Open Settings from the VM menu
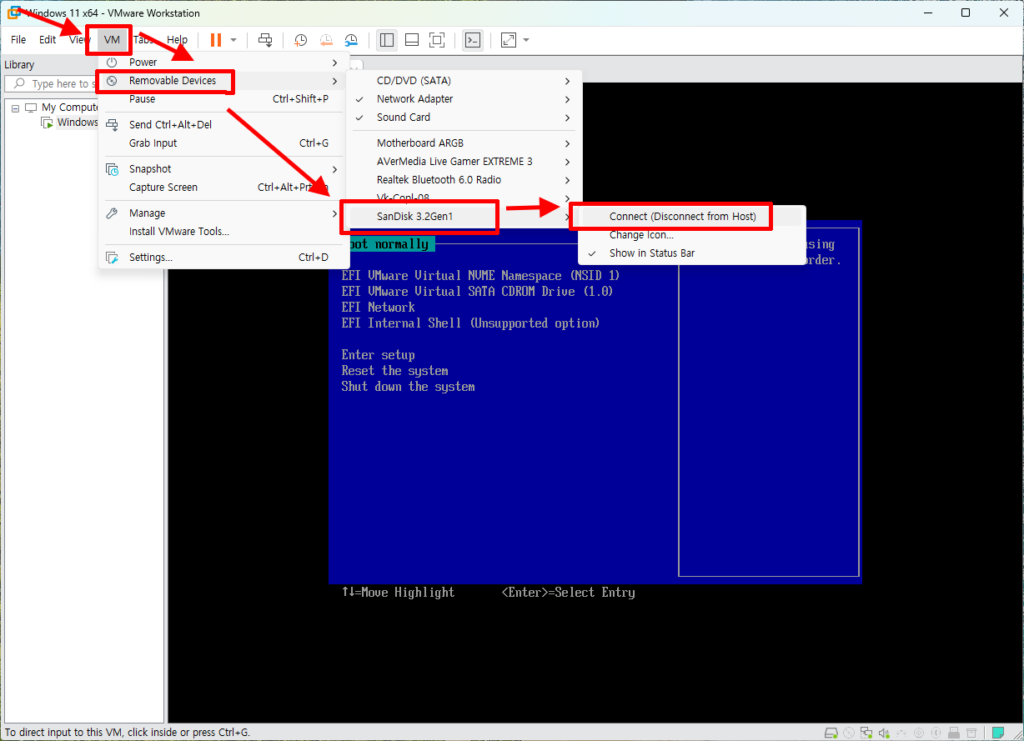The height and width of the screenshot is (741, 1024). tap(221, 257)
